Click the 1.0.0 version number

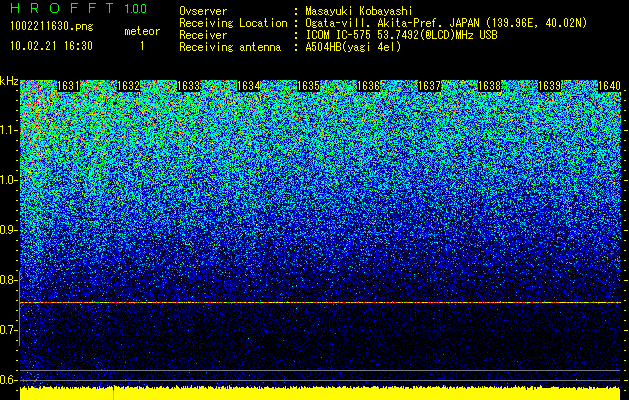coord(135,9)
